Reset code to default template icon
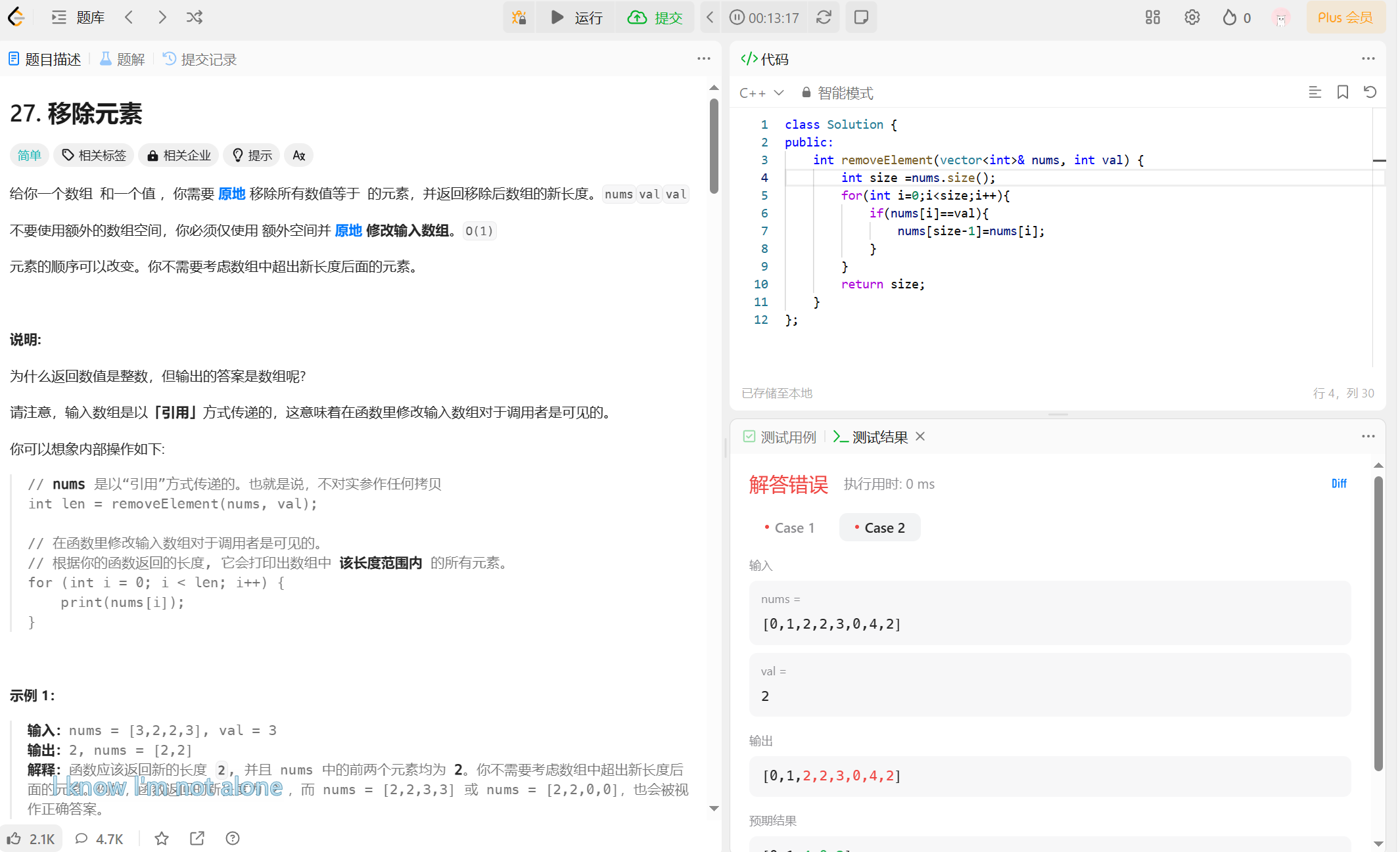 pos(1370,92)
